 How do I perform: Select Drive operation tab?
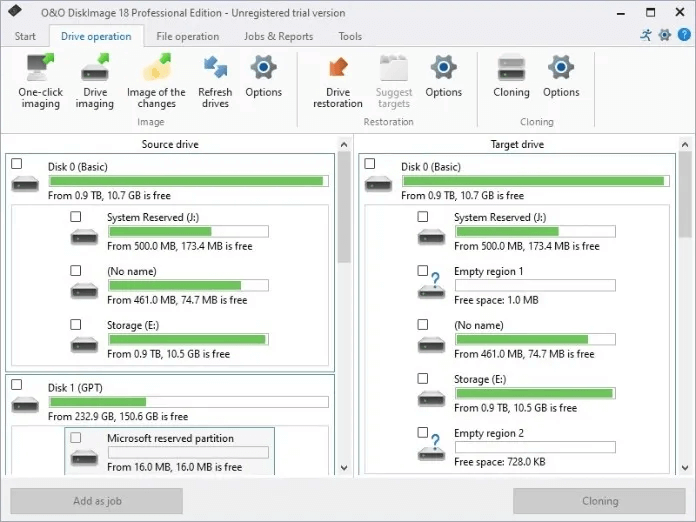(96, 36)
